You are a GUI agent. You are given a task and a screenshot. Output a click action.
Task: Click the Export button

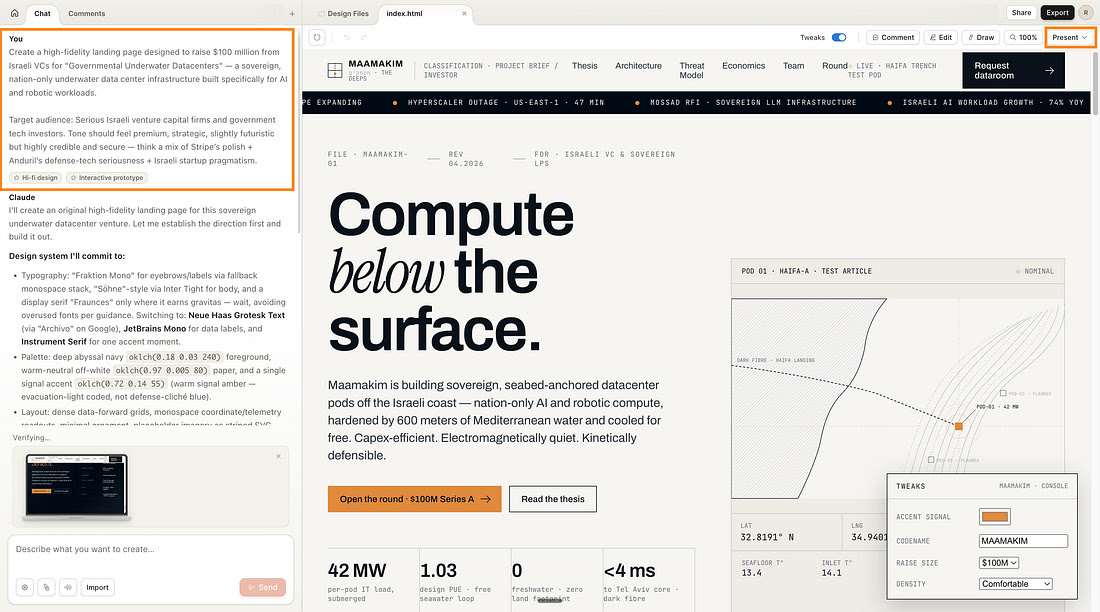click(x=1056, y=13)
